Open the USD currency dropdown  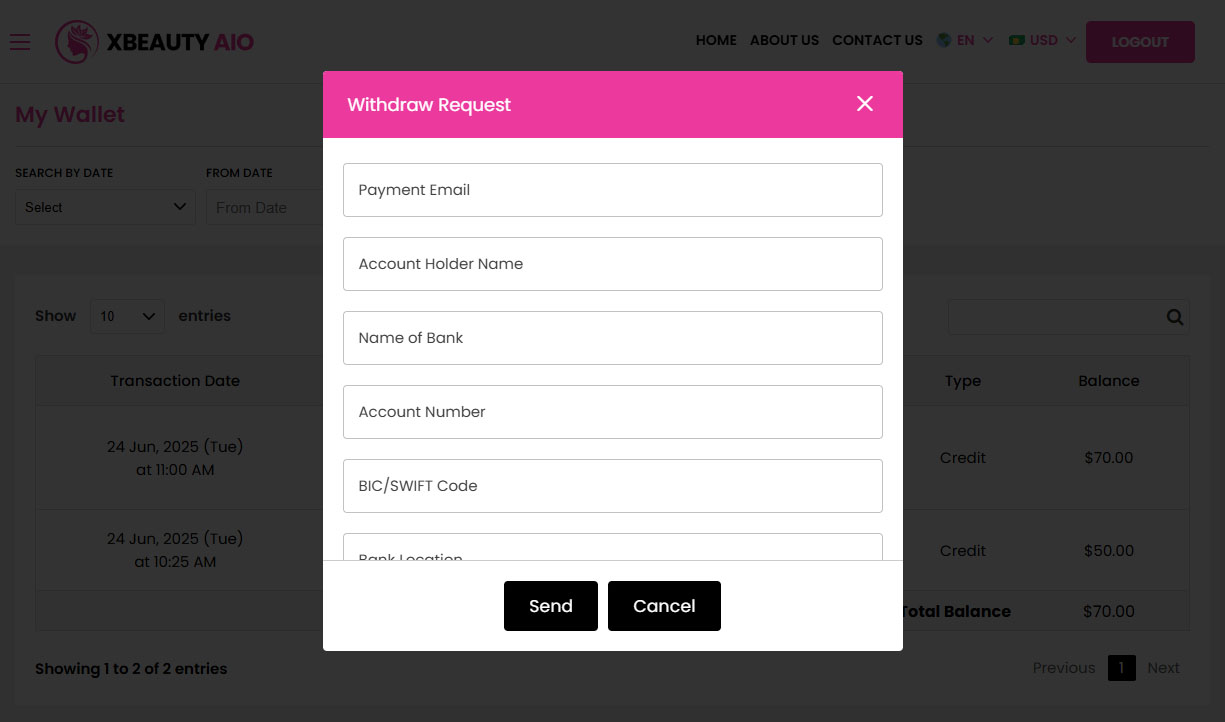pyautogui.click(x=1046, y=40)
